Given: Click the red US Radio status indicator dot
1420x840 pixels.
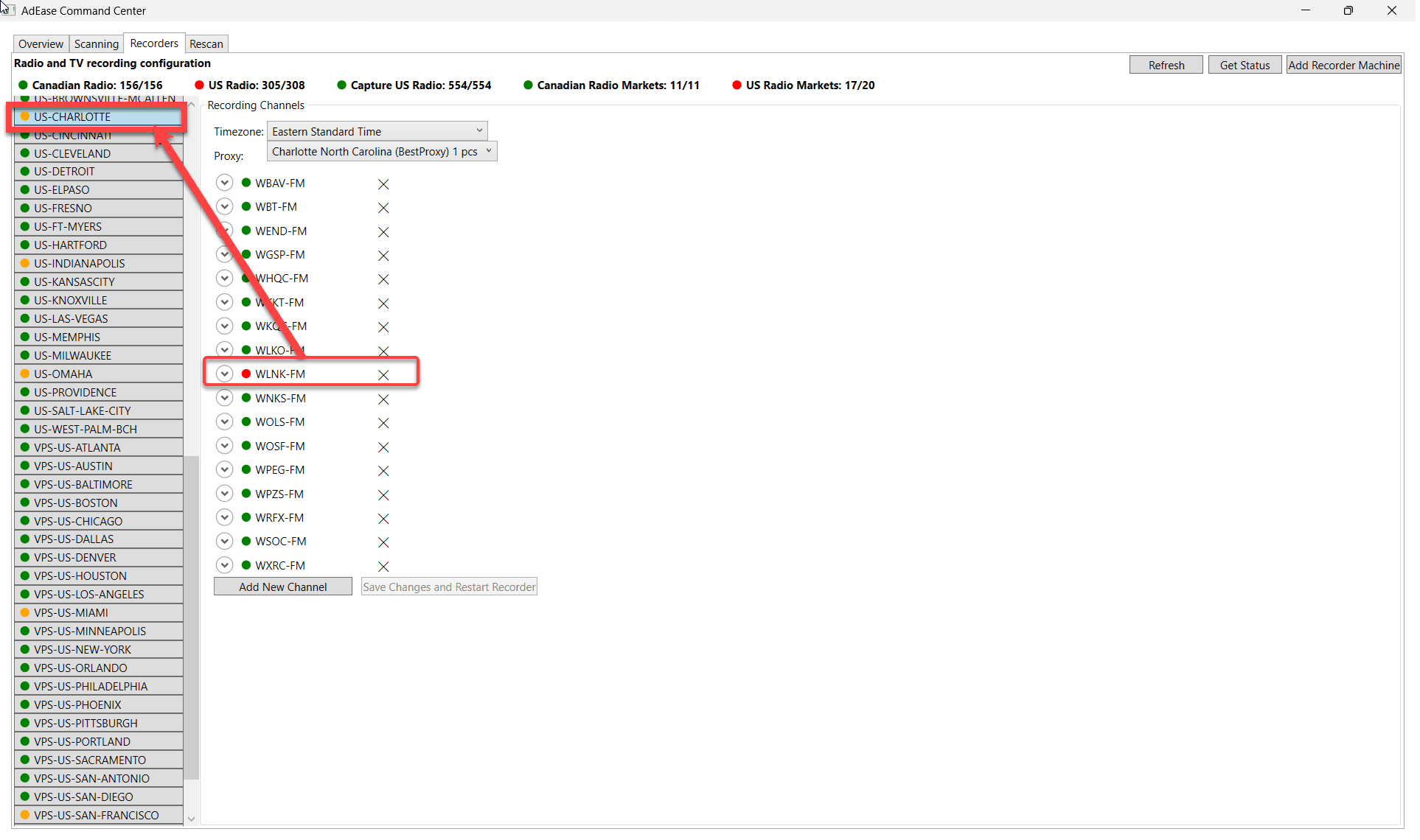Looking at the screenshot, I should click(199, 85).
